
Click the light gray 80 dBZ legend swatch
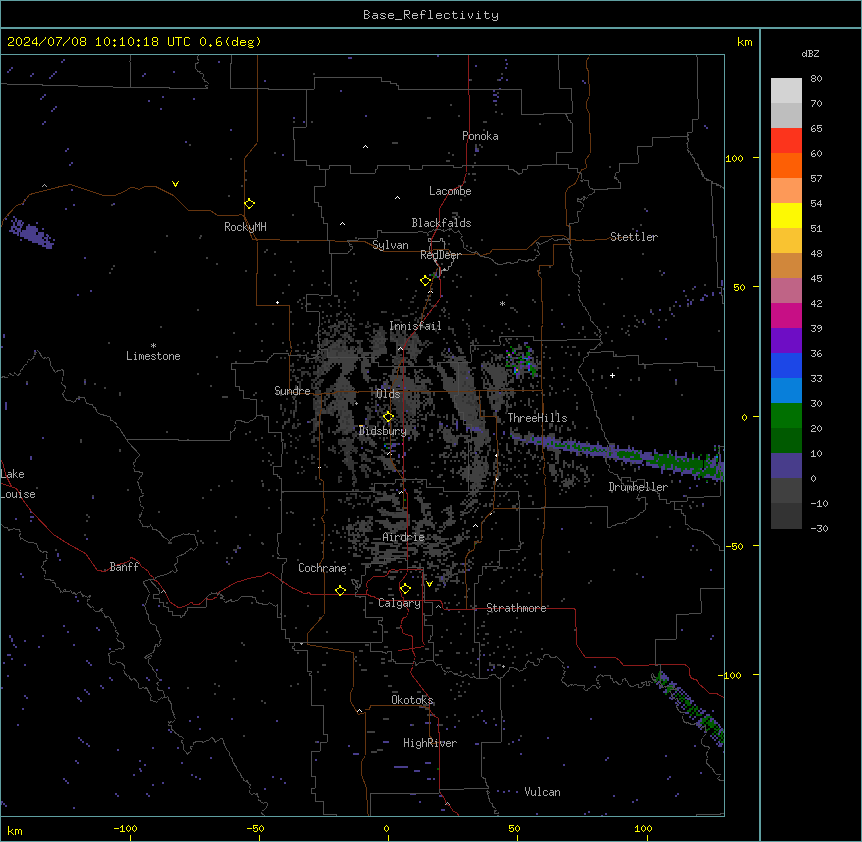click(786, 90)
